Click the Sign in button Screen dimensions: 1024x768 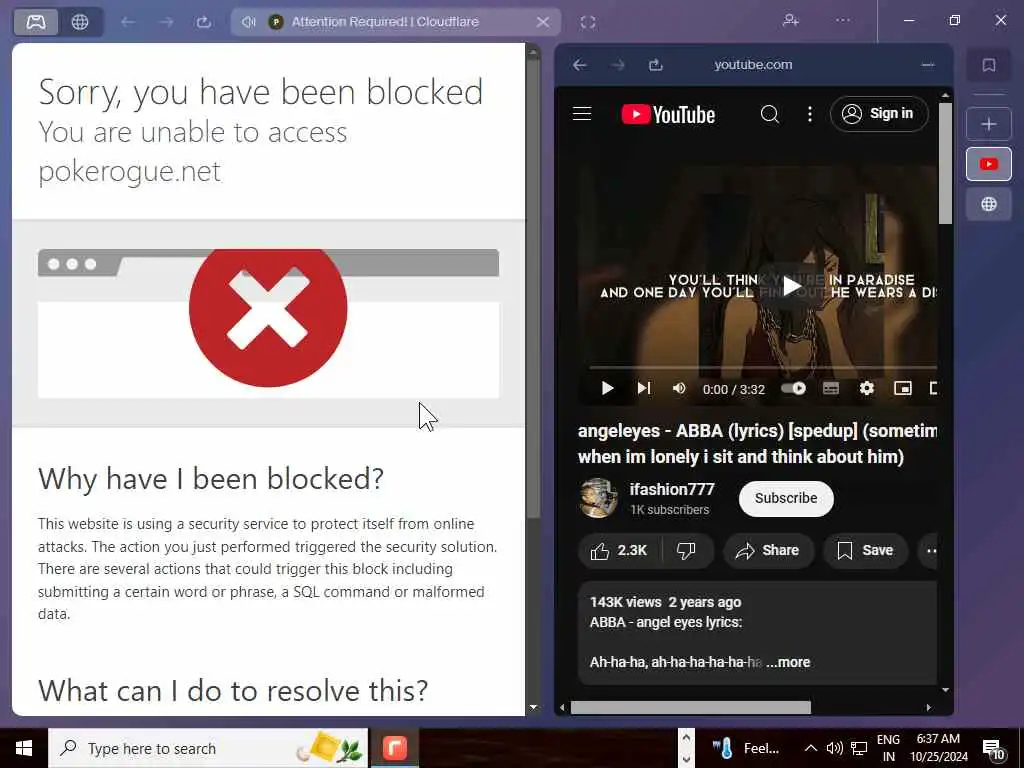pos(879,114)
